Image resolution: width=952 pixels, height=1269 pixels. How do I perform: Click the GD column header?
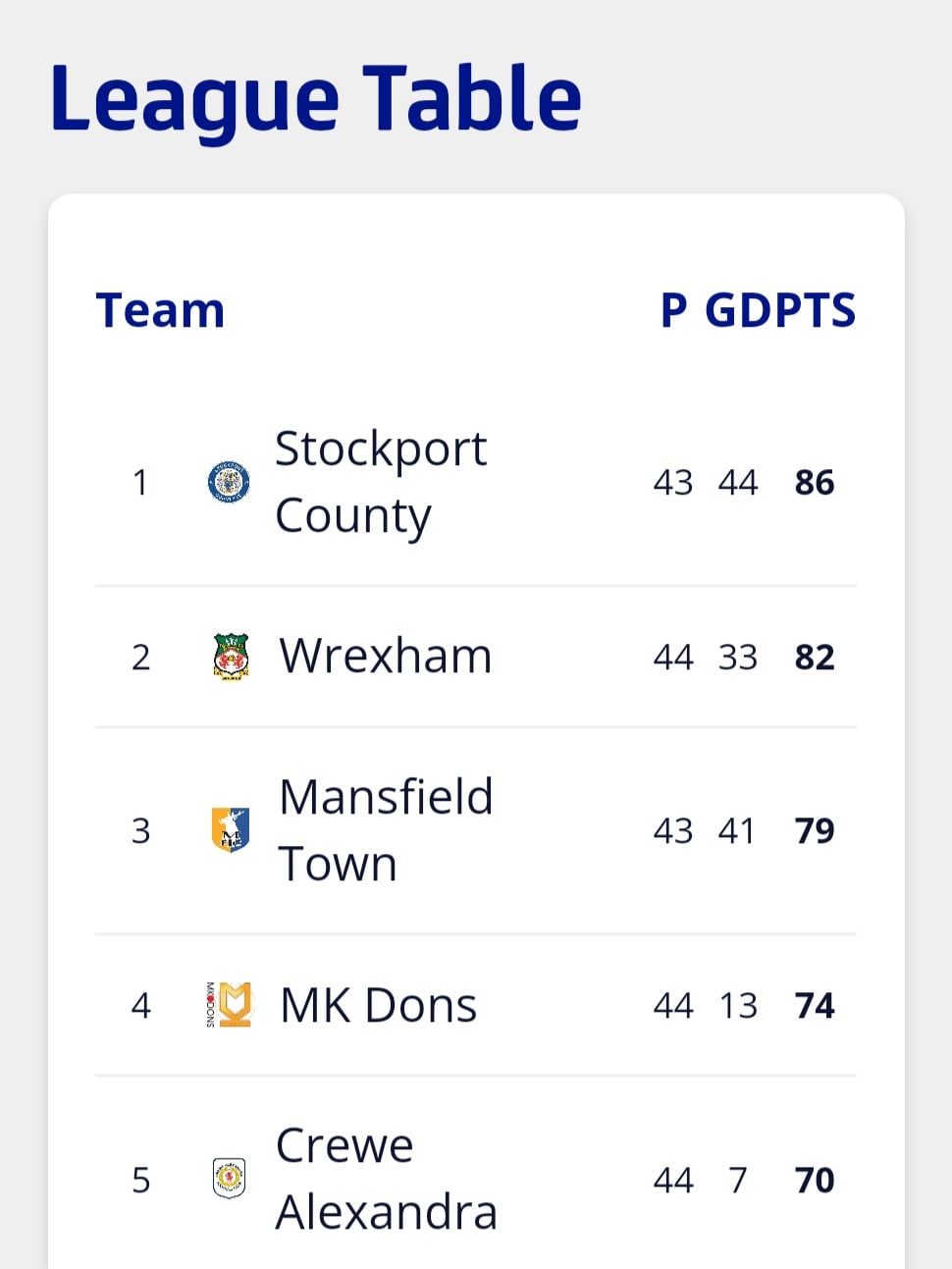(733, 310)
